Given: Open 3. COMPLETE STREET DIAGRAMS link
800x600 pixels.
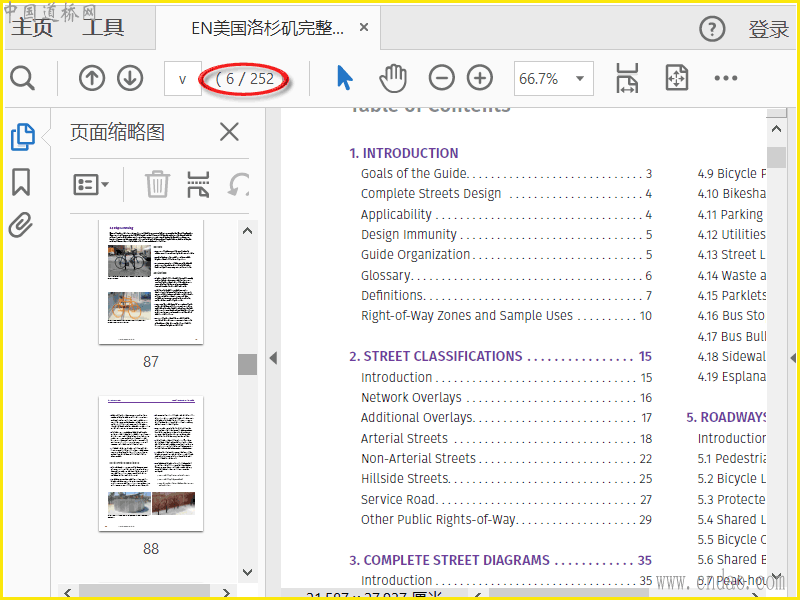Looking at the screenshot, I should coord(500,560).
